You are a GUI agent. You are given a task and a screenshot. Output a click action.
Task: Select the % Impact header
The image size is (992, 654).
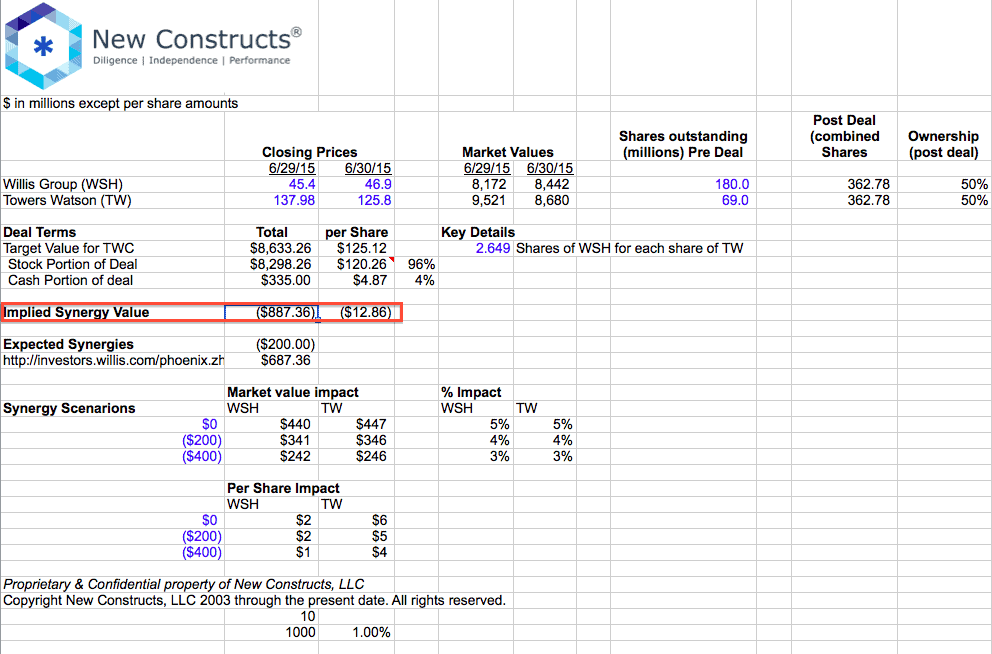(x=471, y=392)
